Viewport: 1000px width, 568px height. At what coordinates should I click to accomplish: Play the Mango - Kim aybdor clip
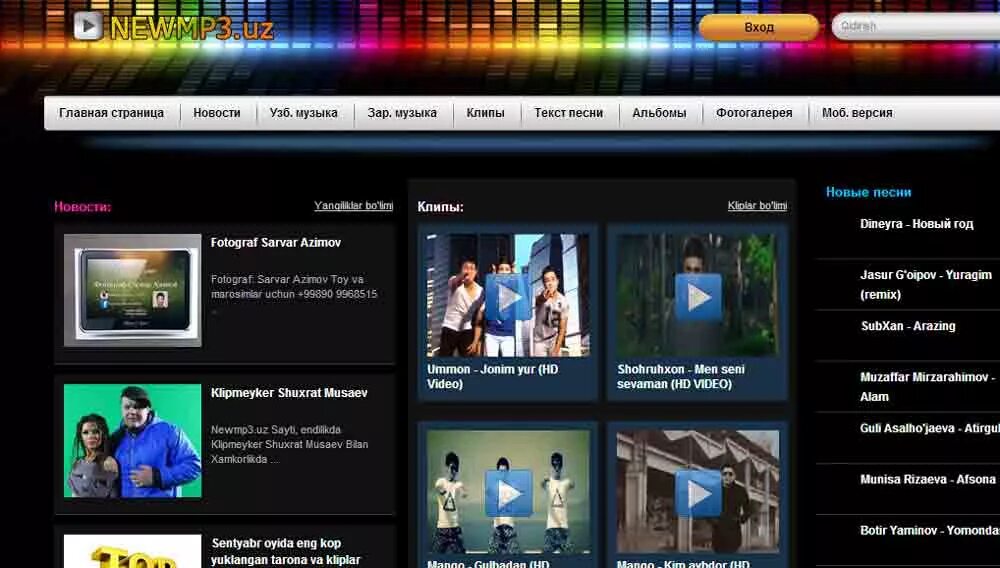point(698,493)
